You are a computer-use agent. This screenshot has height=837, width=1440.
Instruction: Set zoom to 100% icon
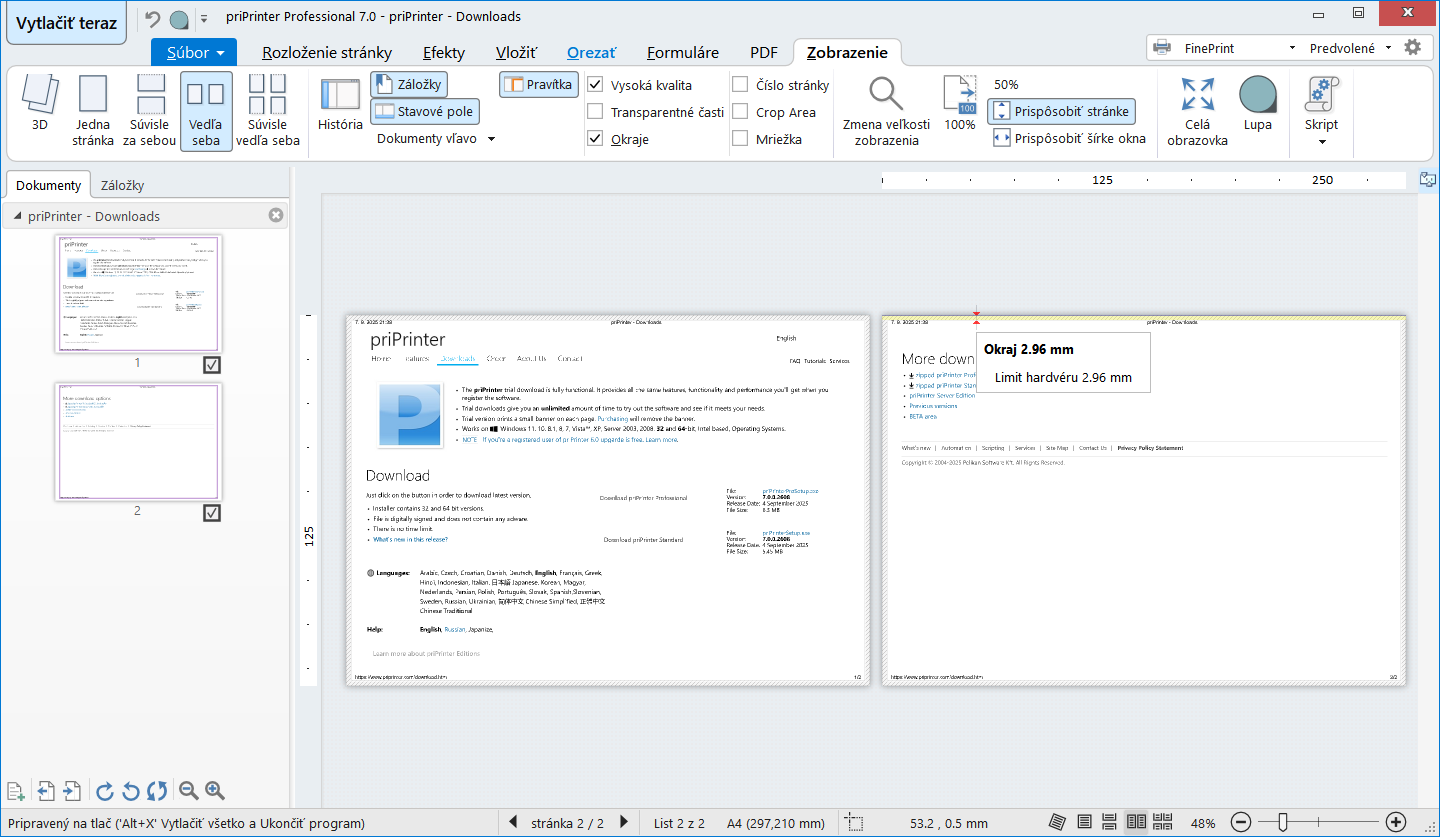(x=960, y=103)
